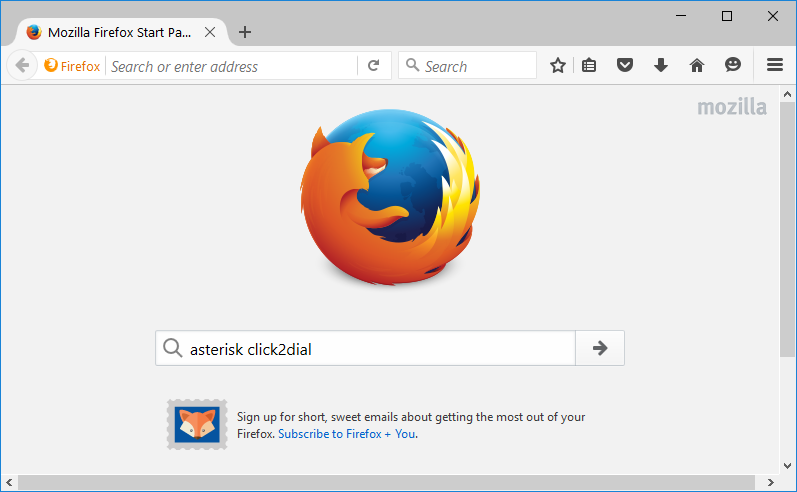Open Subscribe to Firefox + You link

[x=347, y=434]
